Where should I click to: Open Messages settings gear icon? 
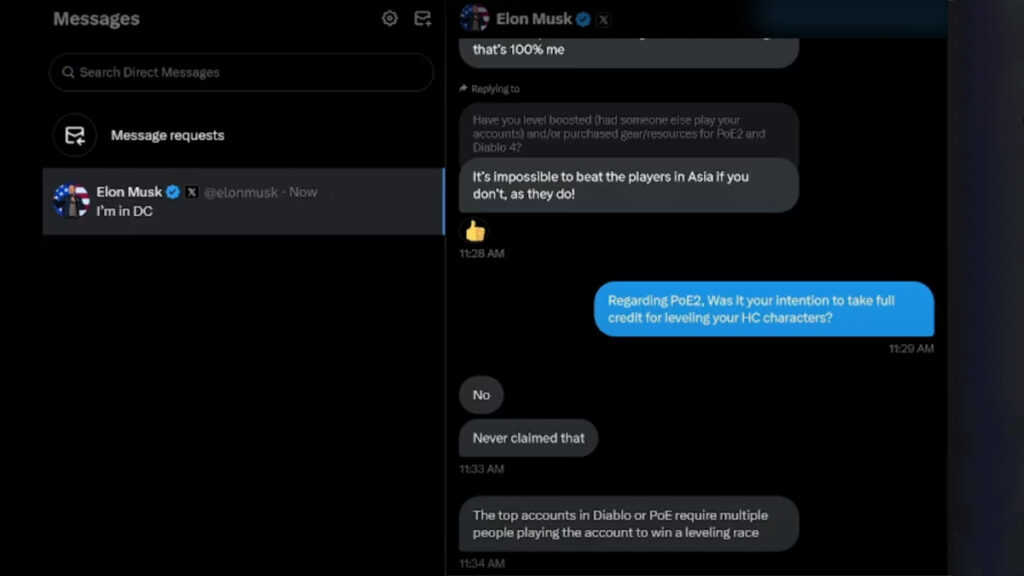(390, 18)
